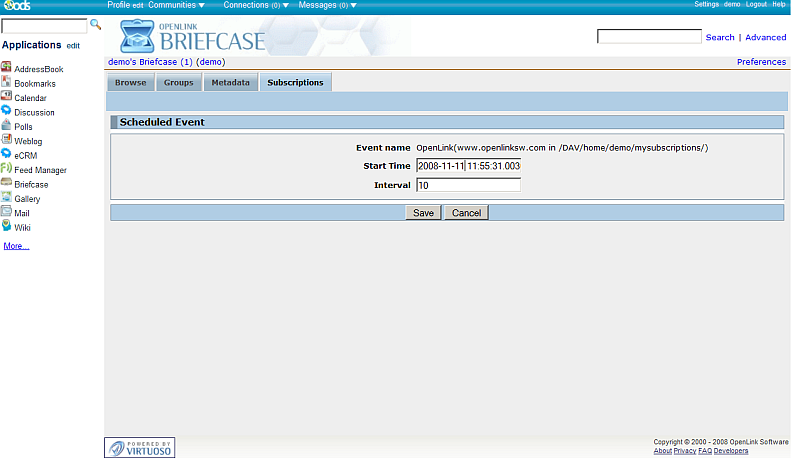Click the Bookmarks icon in Applications list
Viewport: 800px width, 470px height.
6,83
